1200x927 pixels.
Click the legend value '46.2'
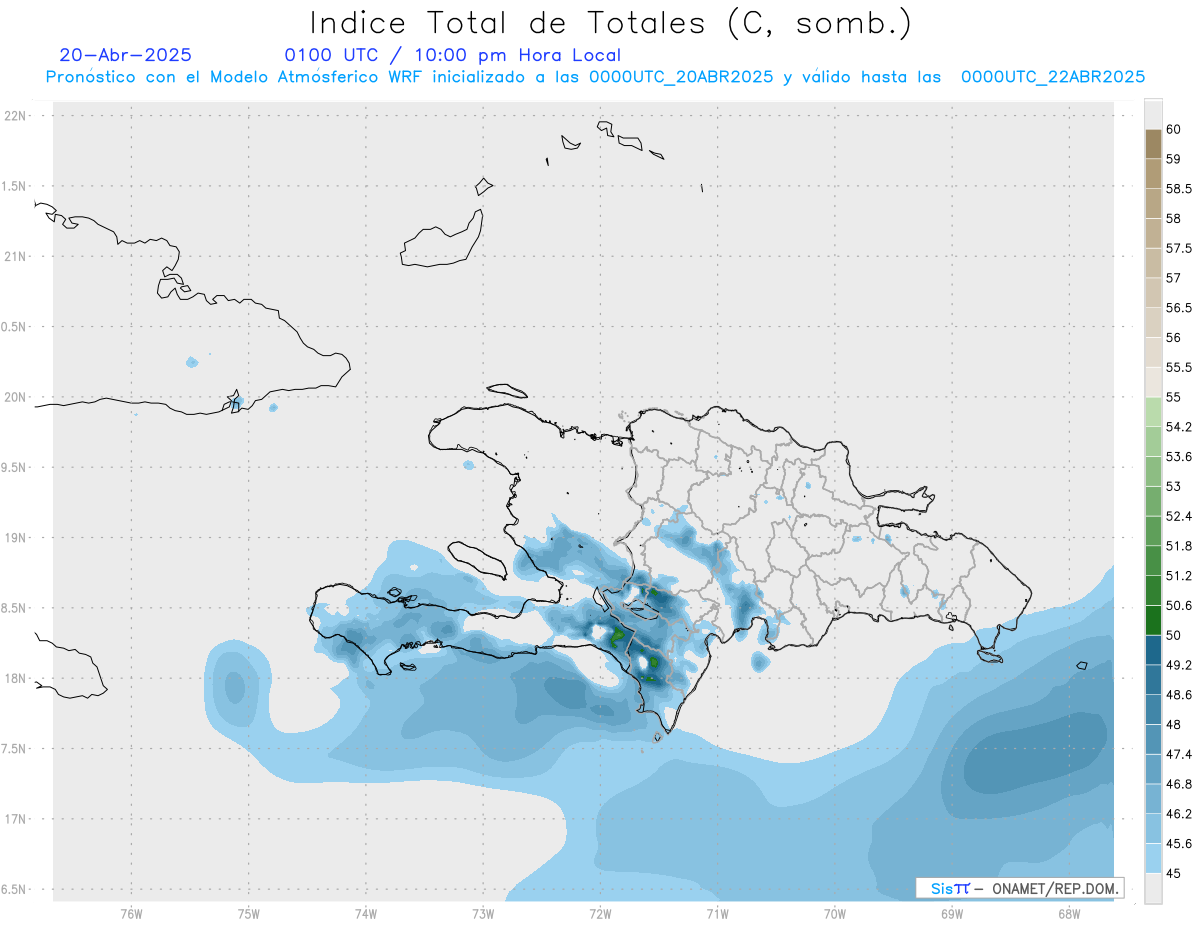1179,814
